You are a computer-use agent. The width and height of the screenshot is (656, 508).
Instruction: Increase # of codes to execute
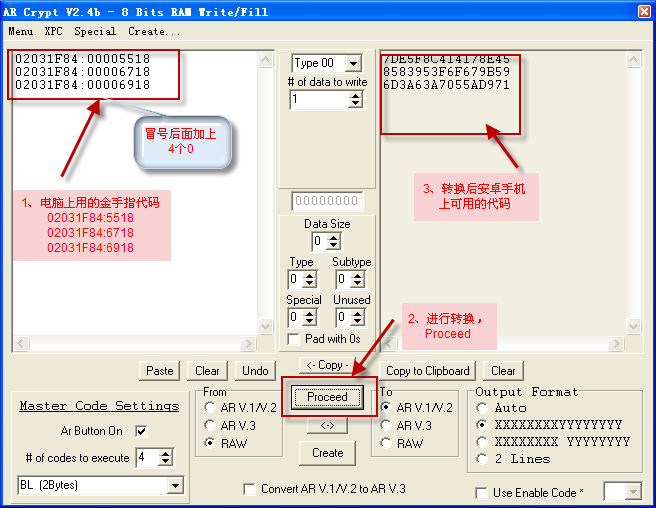click(166, 454)
